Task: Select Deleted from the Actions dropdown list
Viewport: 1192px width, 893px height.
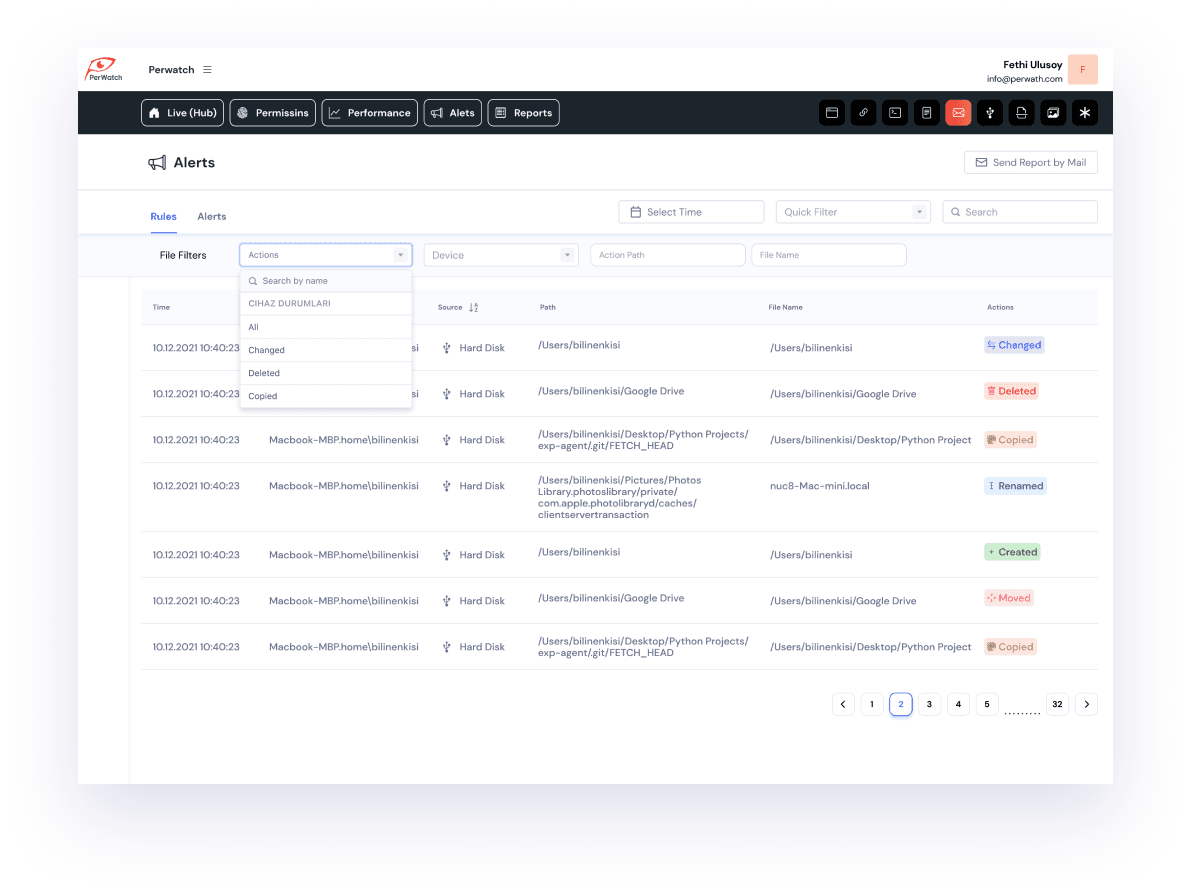Action: tap(264, 372)
